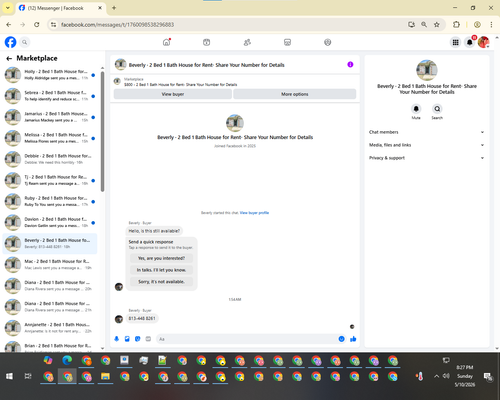Open the emoji picker in the message box
The width and height of the screenshot is (500, 400).
pyautogui.click(x=341, y=339)
